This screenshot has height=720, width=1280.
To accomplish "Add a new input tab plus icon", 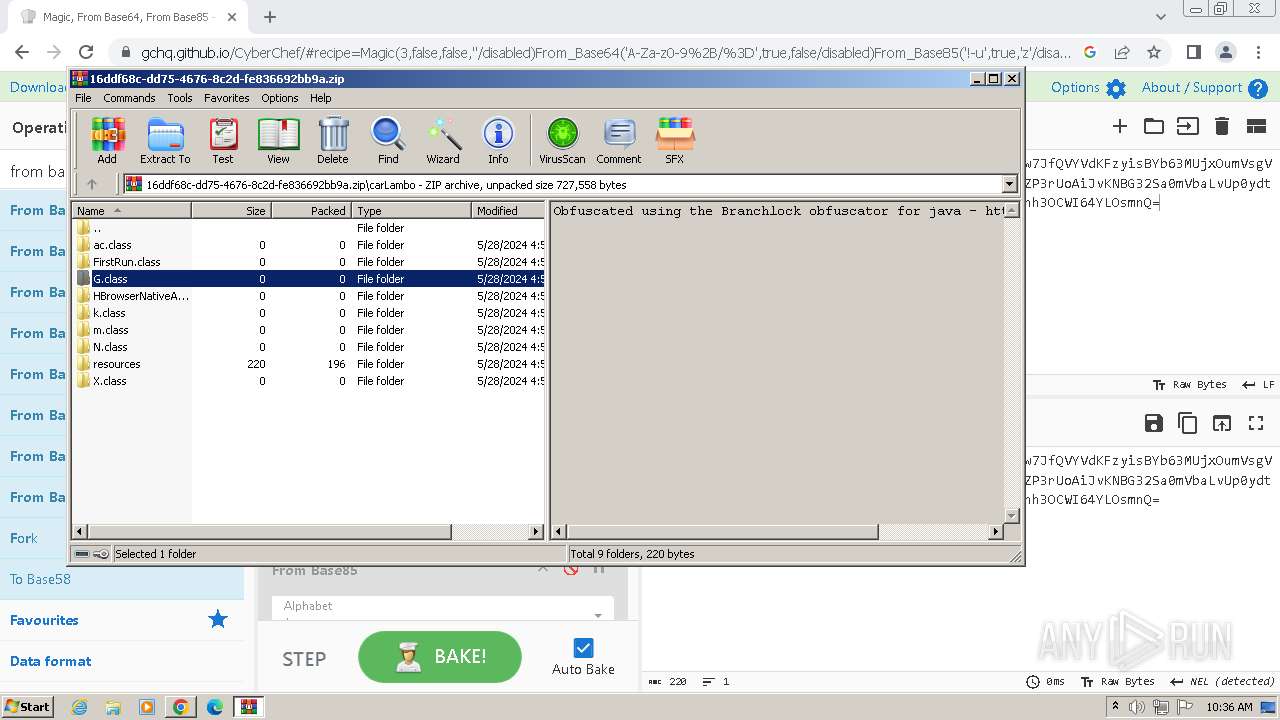I will (1120, 126).
